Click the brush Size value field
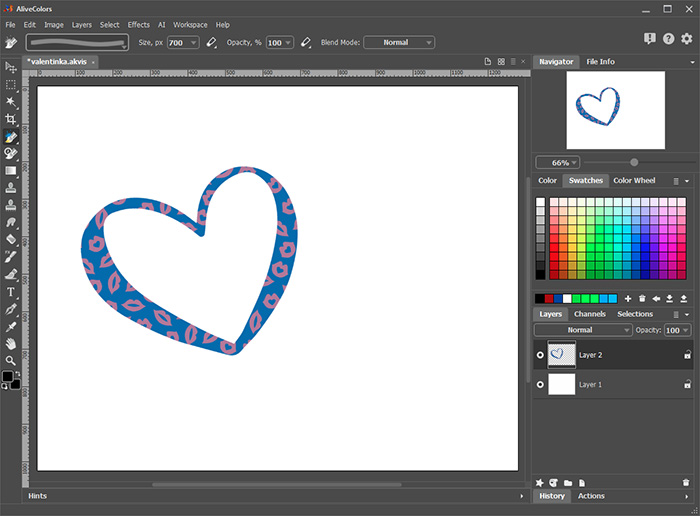 (x=178, y=42)
